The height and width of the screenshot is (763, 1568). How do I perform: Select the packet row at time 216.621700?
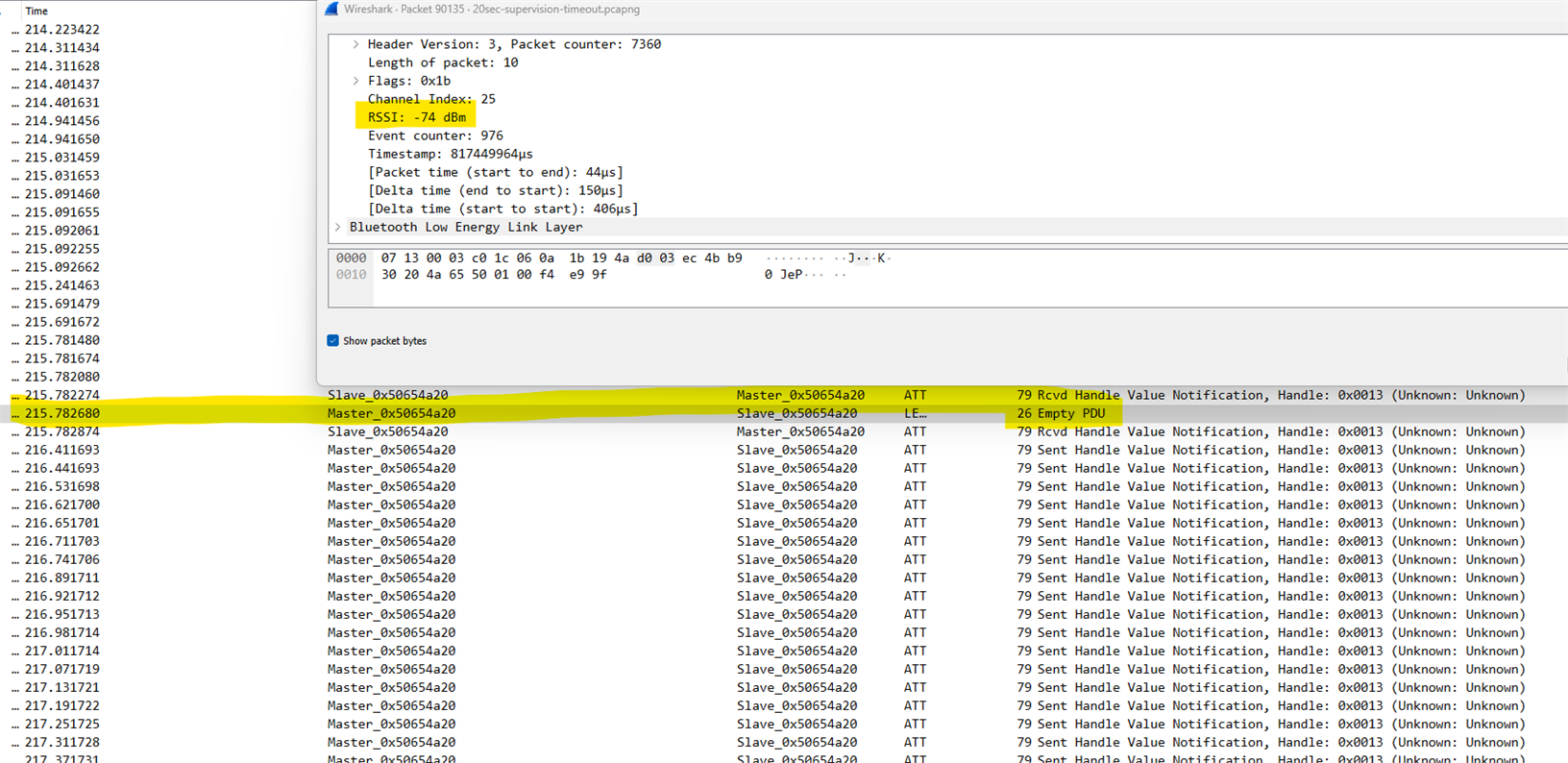784,505
